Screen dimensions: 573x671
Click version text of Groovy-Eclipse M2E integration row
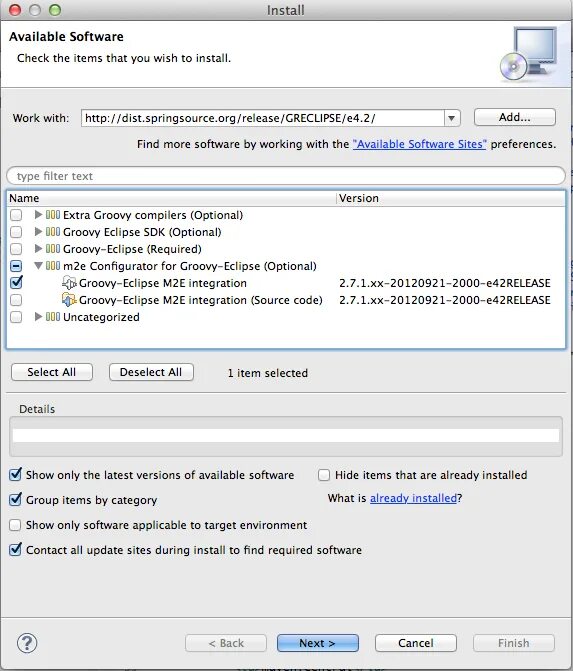445,283
